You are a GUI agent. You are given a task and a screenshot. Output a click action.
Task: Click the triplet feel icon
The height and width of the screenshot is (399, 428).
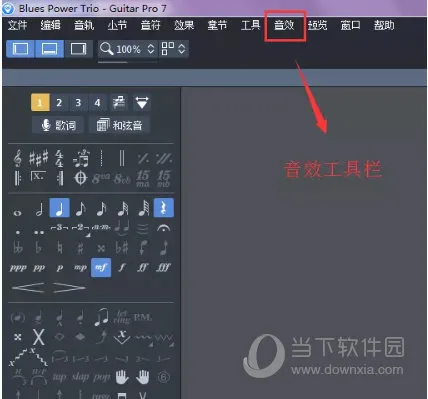tap(81, 158)
